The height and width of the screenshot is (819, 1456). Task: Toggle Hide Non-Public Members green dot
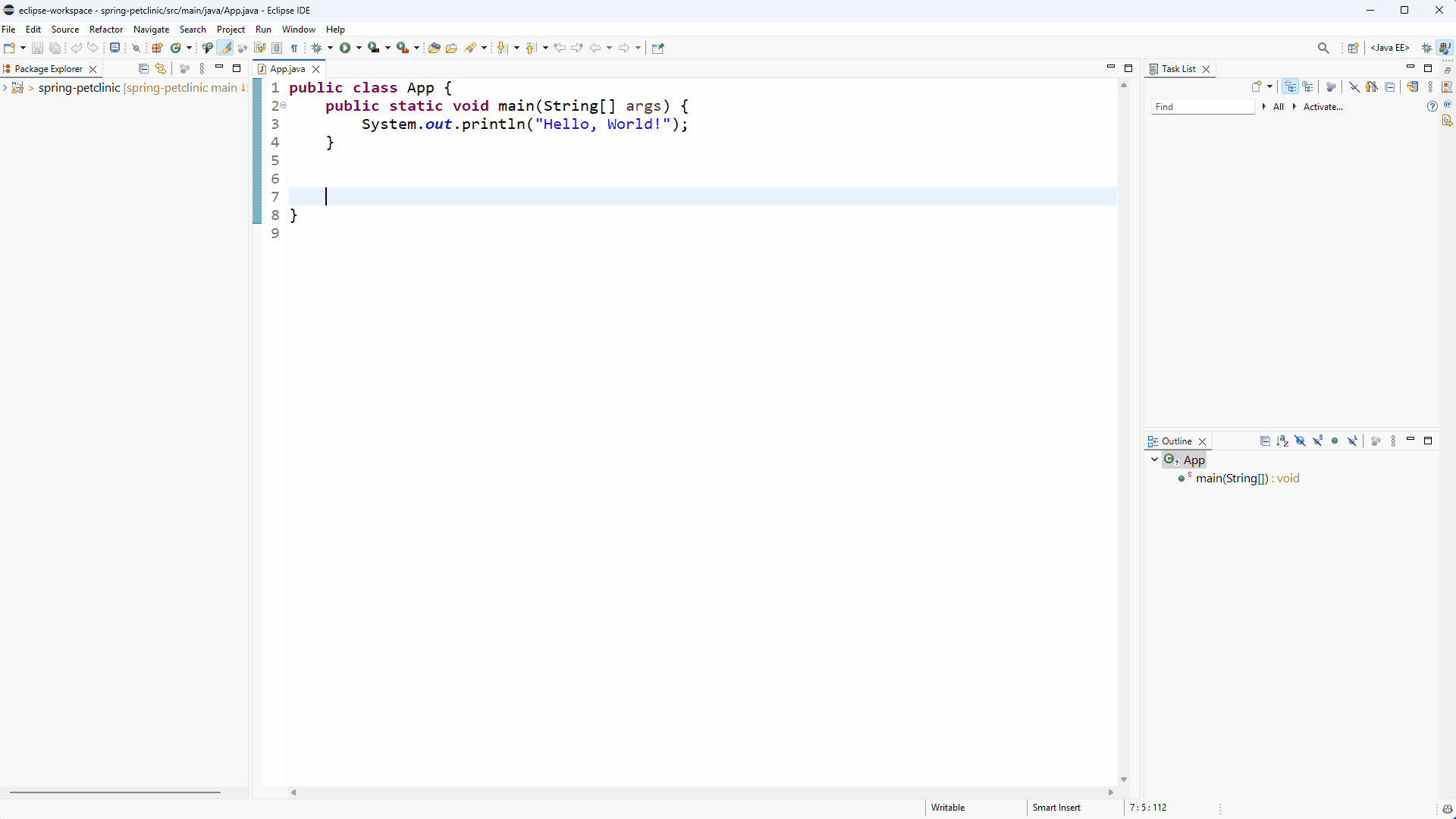1335,441
